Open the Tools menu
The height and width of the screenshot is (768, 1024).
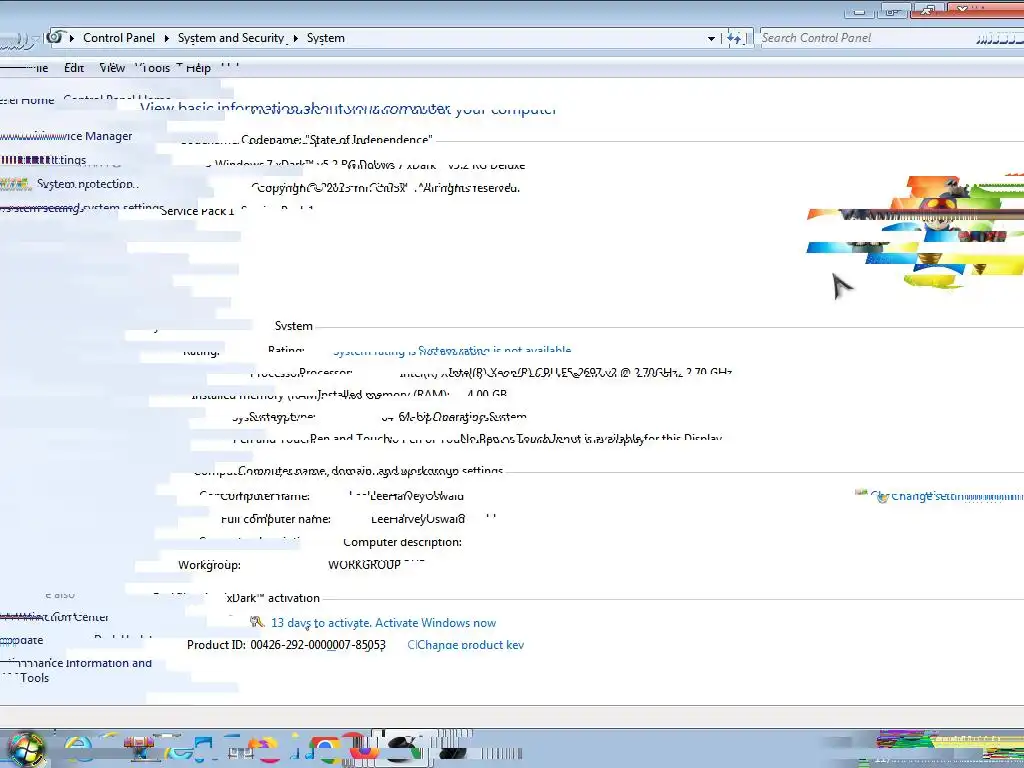[x=153, y=68]
